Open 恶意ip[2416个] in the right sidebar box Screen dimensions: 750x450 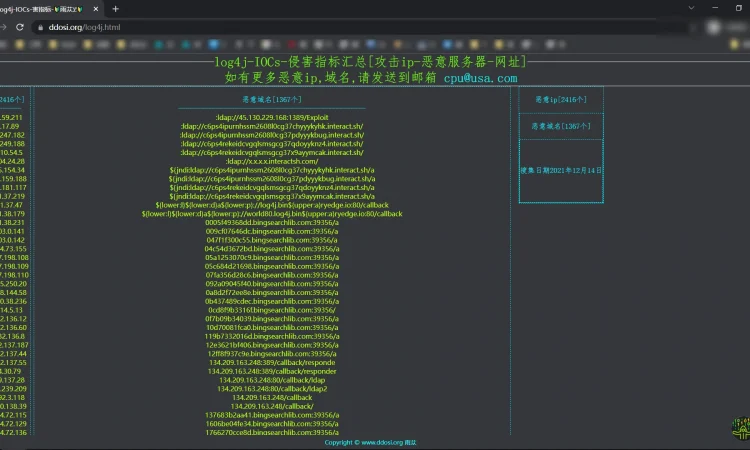[561, 99]
